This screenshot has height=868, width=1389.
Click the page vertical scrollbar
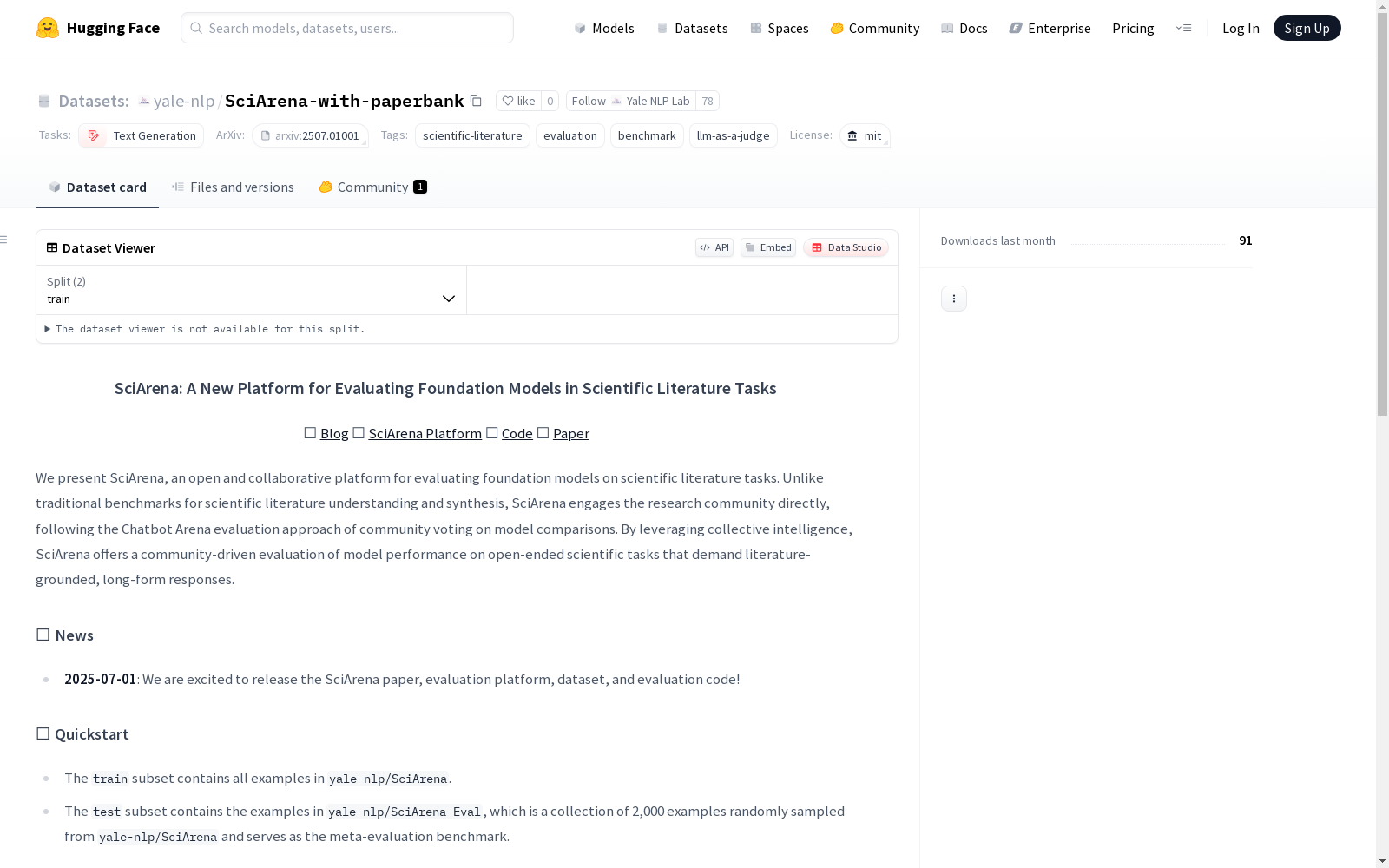pos(1382,434)
